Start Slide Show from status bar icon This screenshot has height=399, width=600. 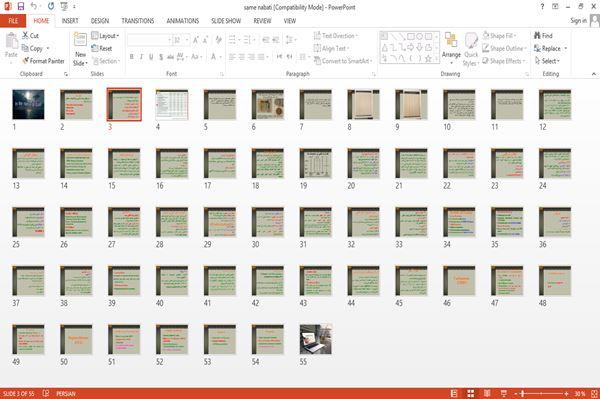tap(504, 393)
